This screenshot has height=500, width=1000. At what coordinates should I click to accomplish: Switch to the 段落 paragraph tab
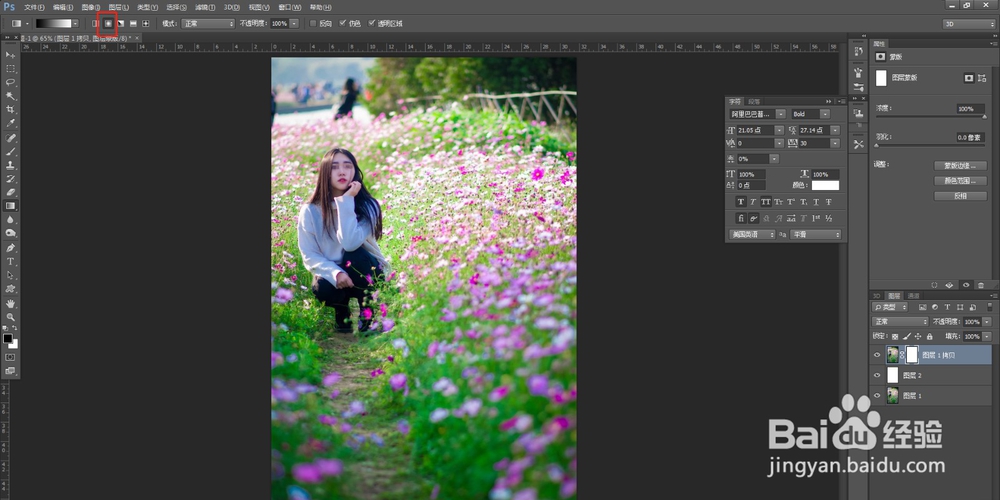pyautogui.click(x=754, y=101)
